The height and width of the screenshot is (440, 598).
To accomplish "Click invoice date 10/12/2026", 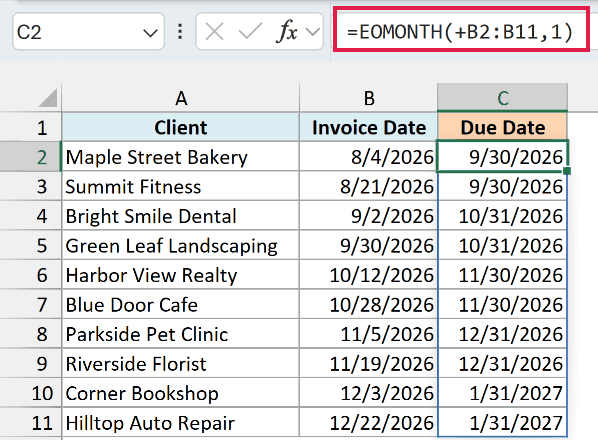I will pyautogui.click(x=369, y=274).
